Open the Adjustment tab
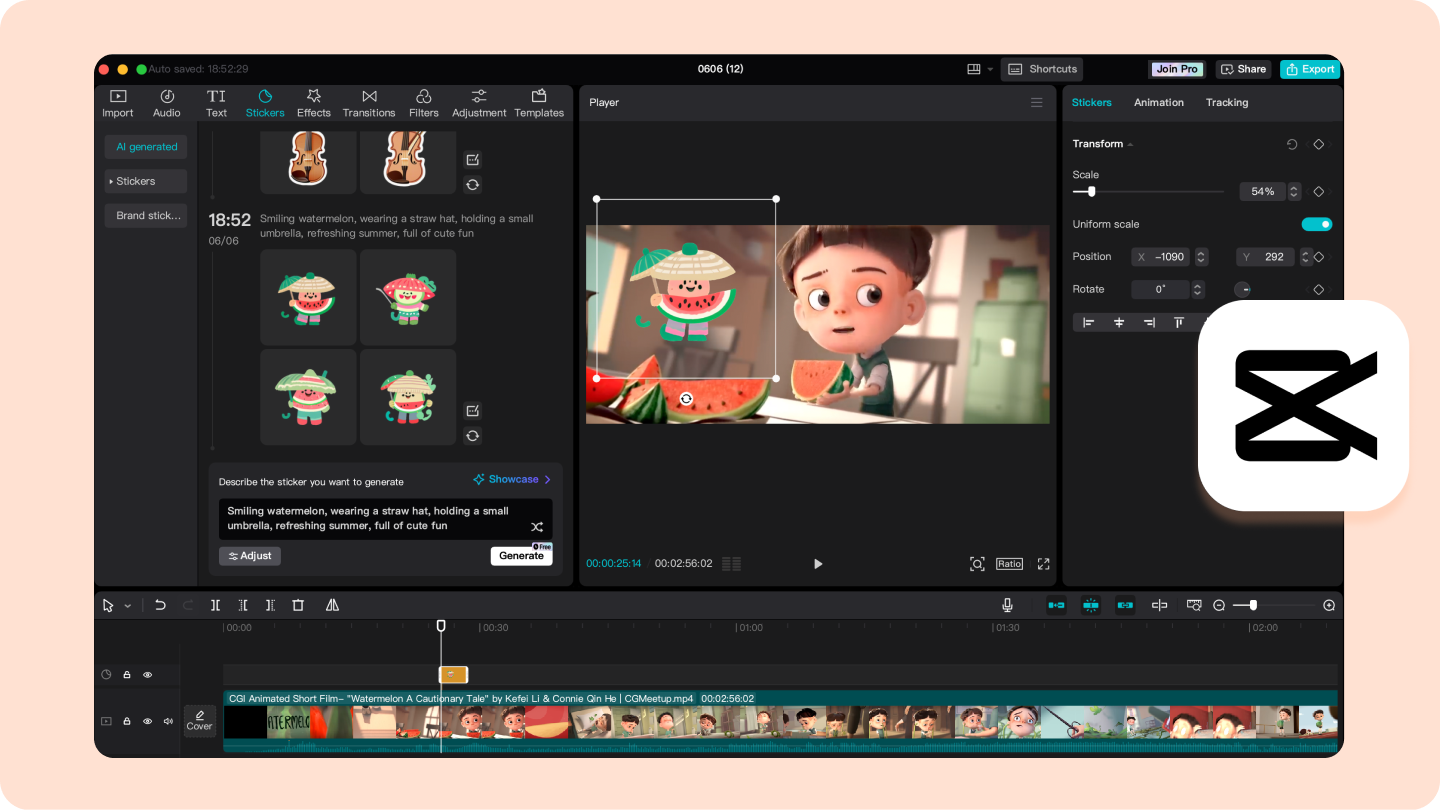 pos(479,103)
